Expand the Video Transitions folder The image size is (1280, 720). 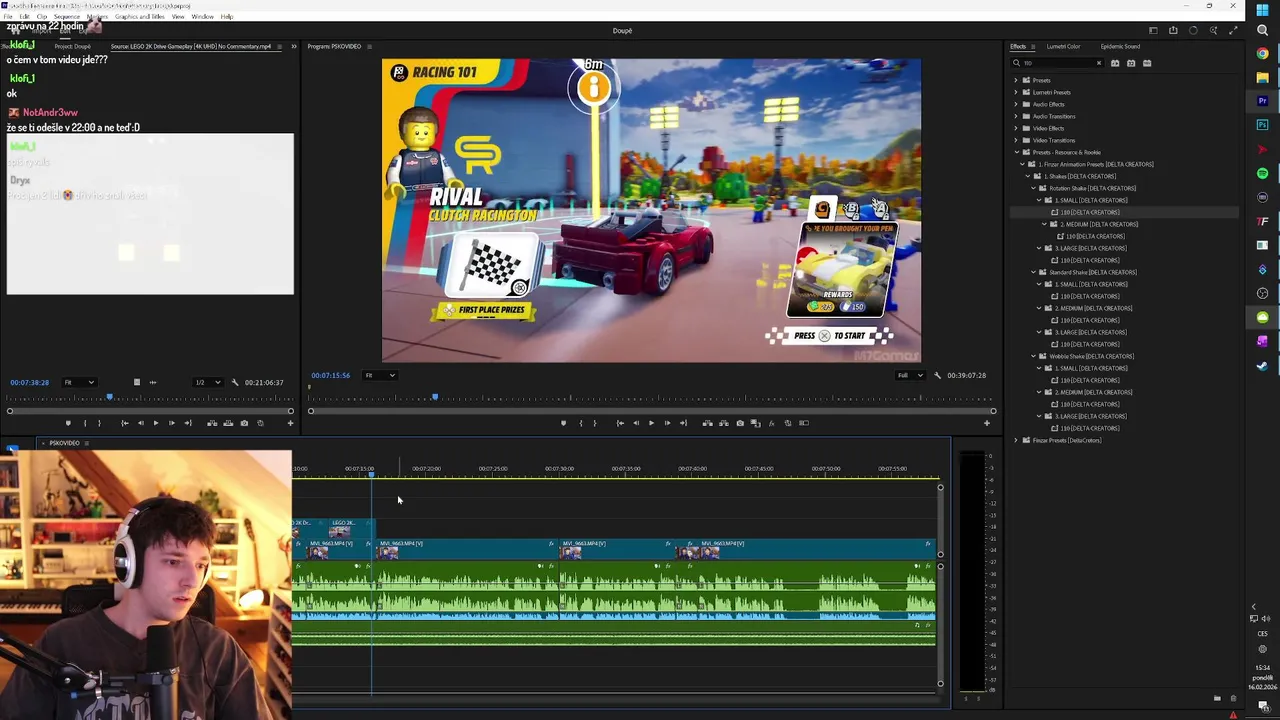click(x=1016, y=140)
